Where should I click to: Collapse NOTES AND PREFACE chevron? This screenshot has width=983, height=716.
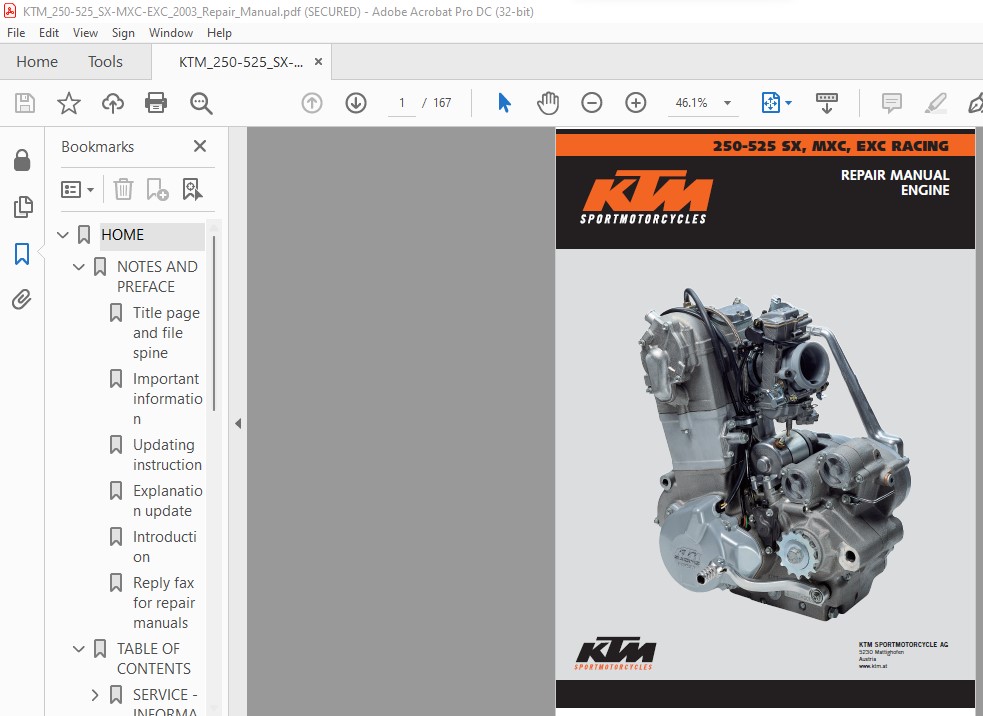78,267
